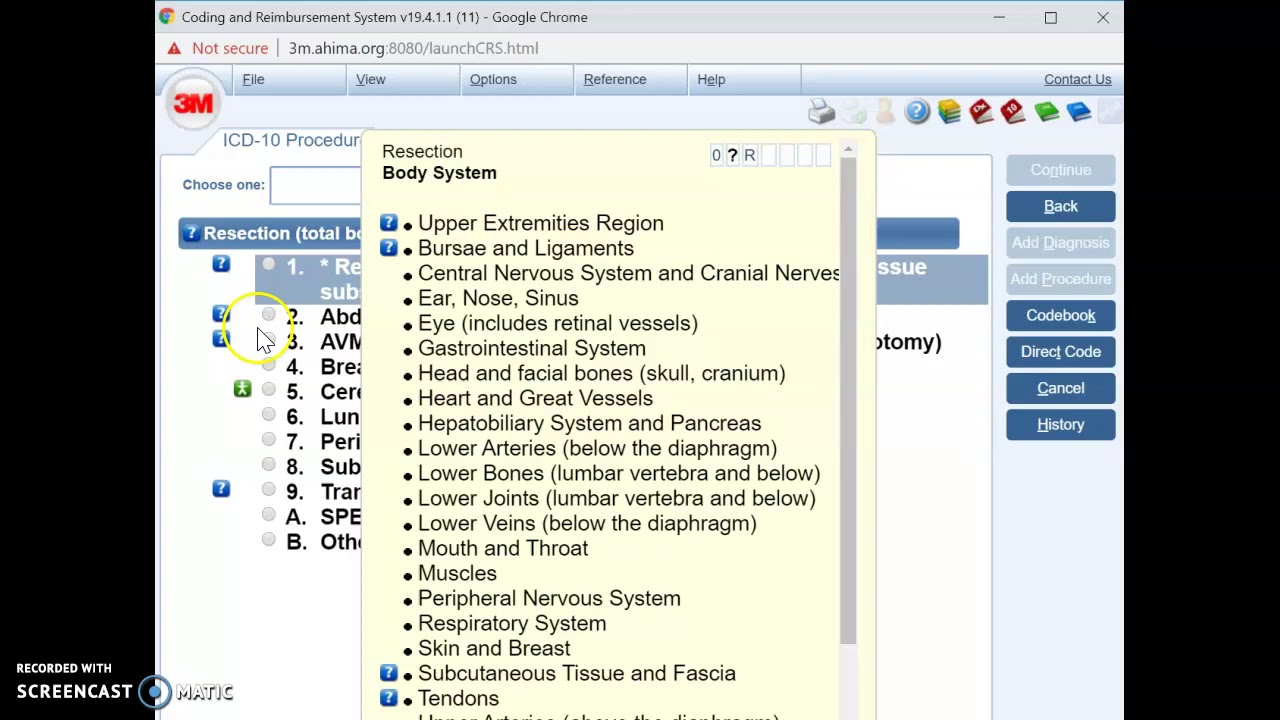Click the Codebook button
1280x720 pixels.
[x=1061, y=315]
